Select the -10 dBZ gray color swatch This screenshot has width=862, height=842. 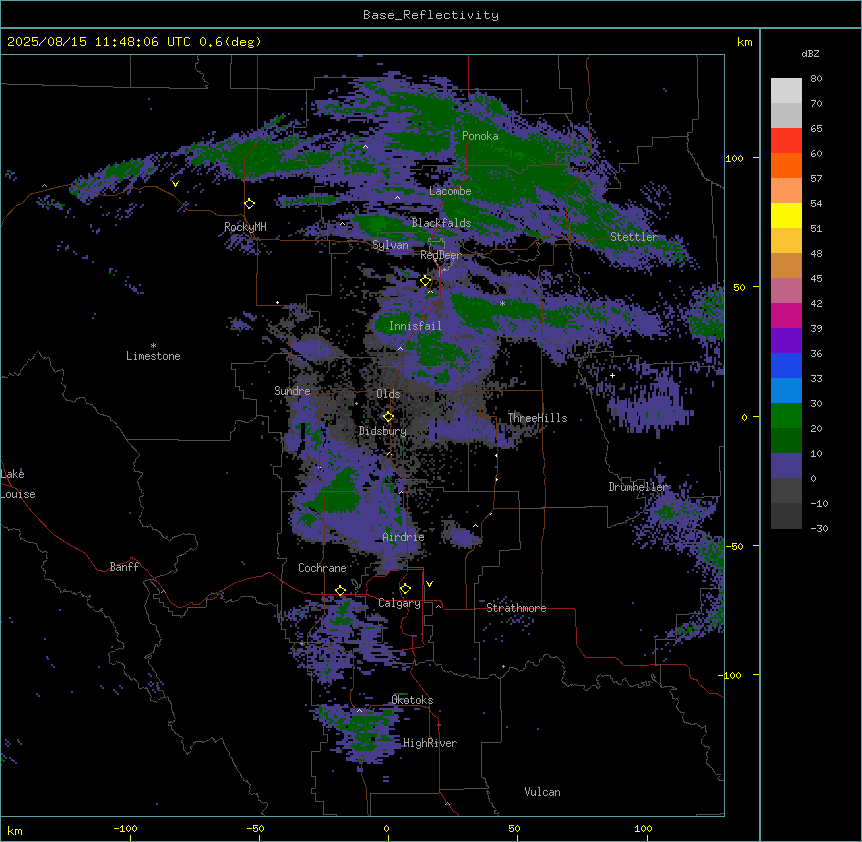click(786, 516)
